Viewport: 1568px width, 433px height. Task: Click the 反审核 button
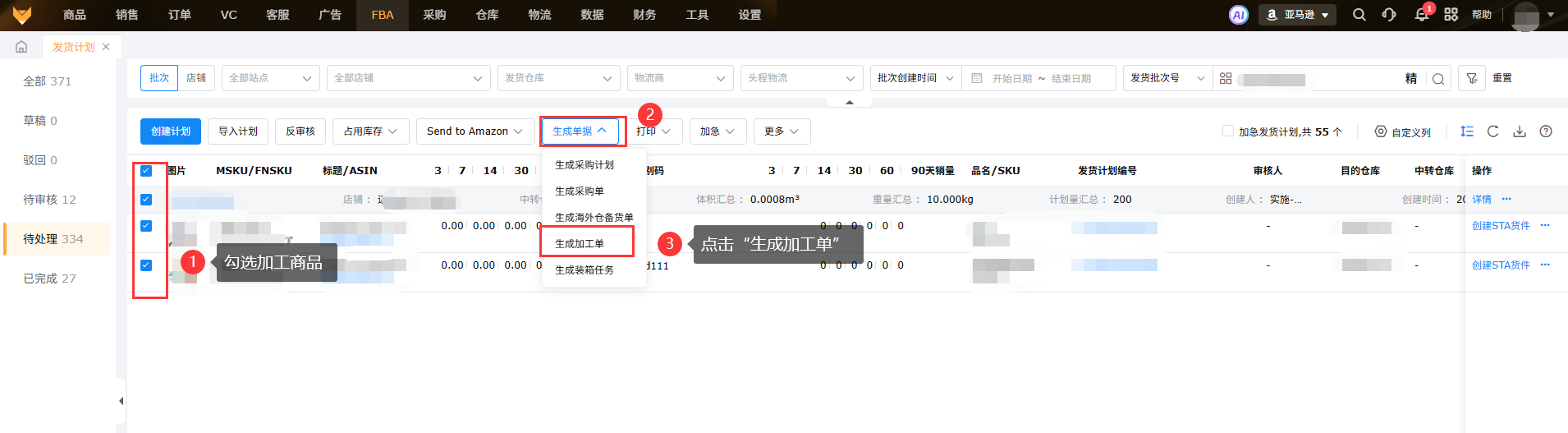[x=300, y=131]
